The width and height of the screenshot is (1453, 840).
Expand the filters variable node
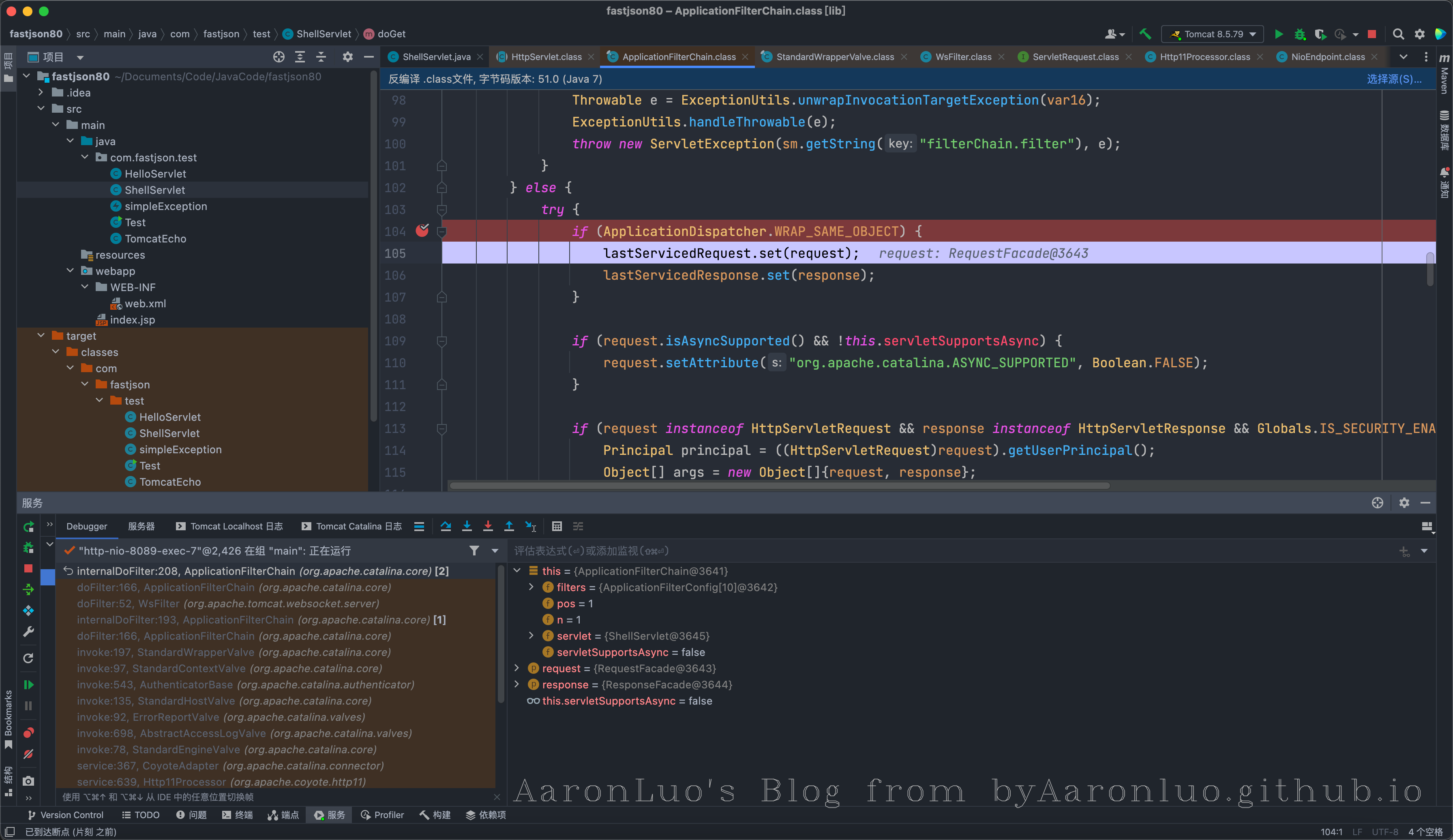click(531, 587)
